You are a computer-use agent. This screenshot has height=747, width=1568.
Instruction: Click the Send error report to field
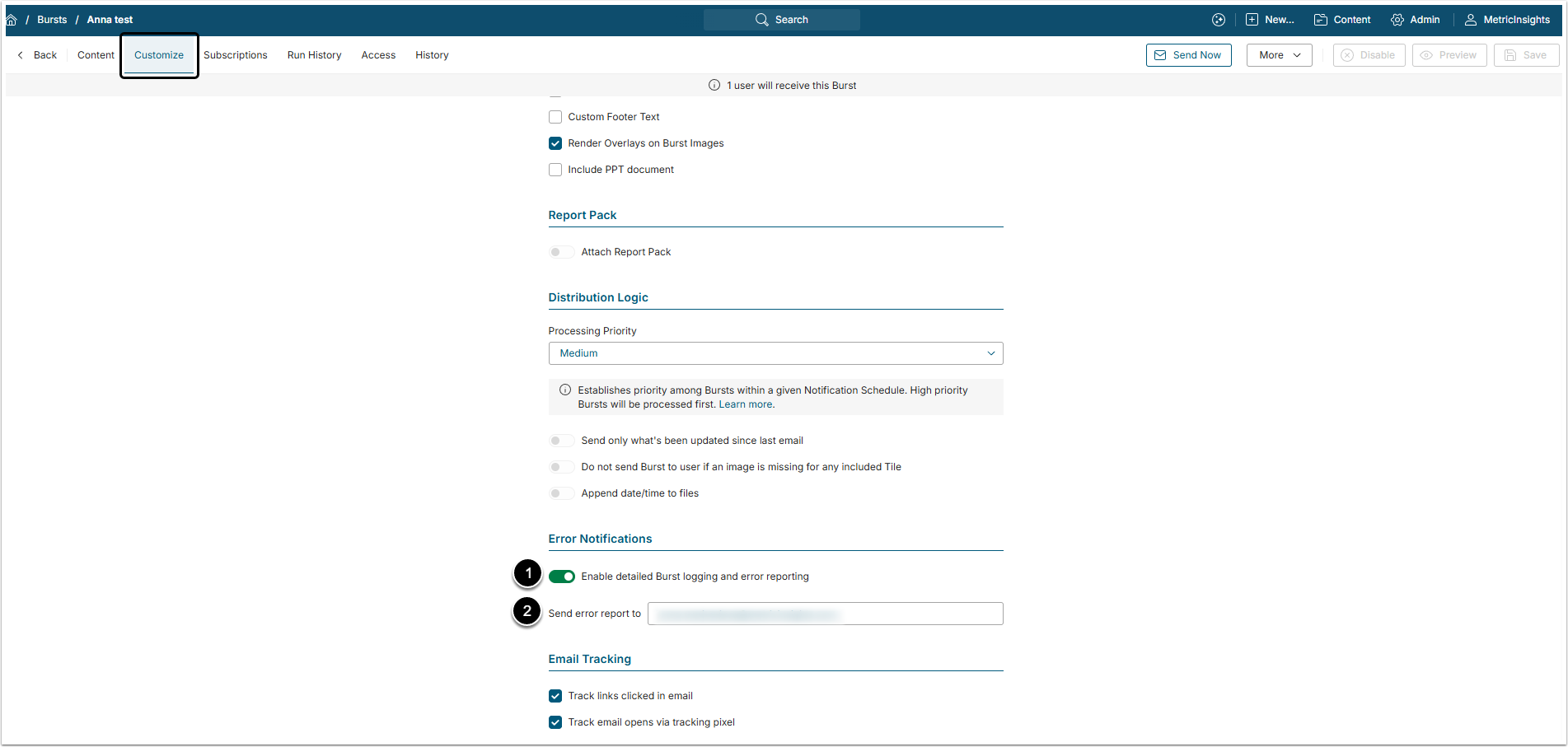(825, 614)
